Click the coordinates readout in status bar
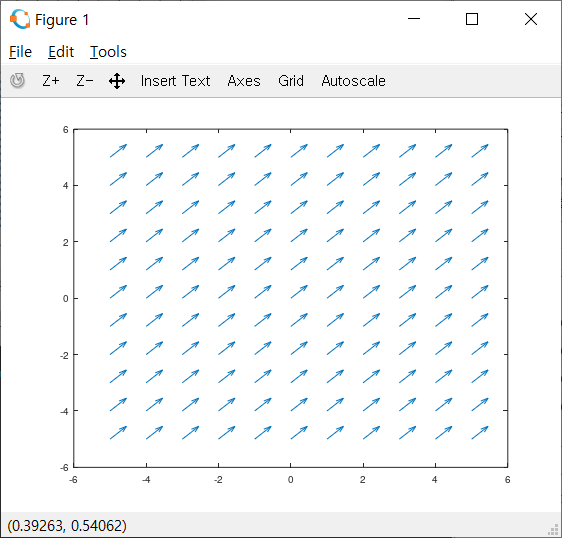Image resolution: width=562 pixels, height=538 pixels. point(67,525)
